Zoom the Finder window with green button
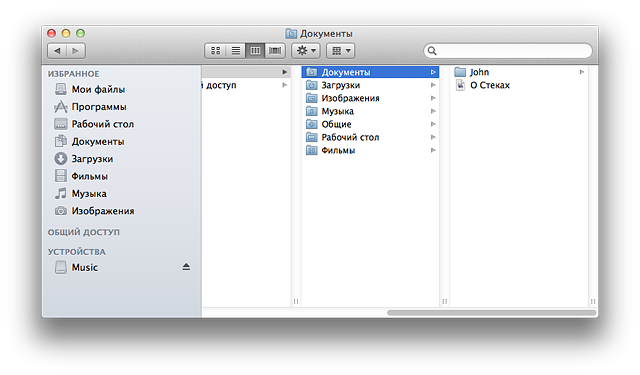Screen dimensions: 640x375 (80, 33)
